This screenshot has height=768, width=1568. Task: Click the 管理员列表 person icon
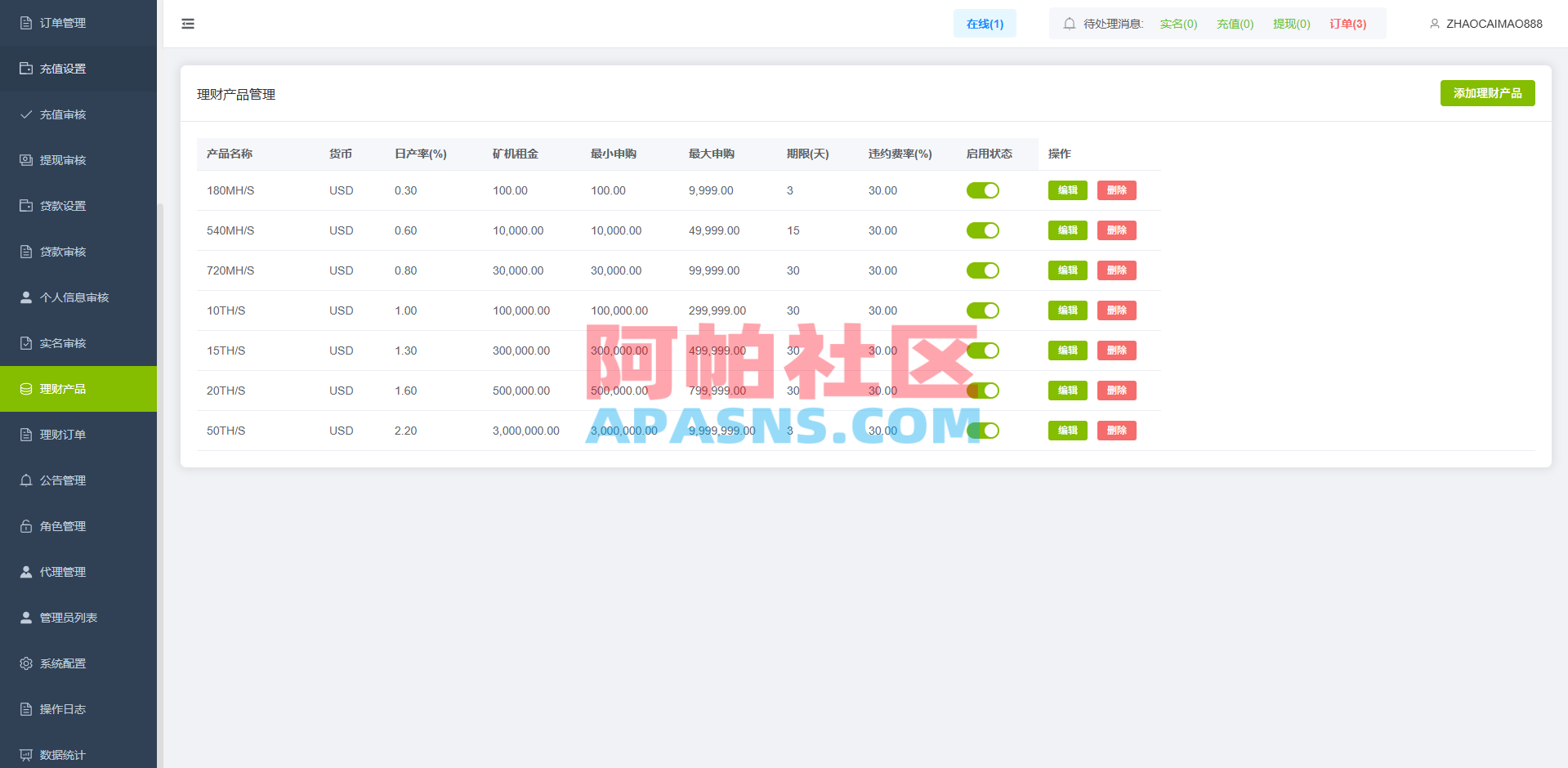coord(26,618)
